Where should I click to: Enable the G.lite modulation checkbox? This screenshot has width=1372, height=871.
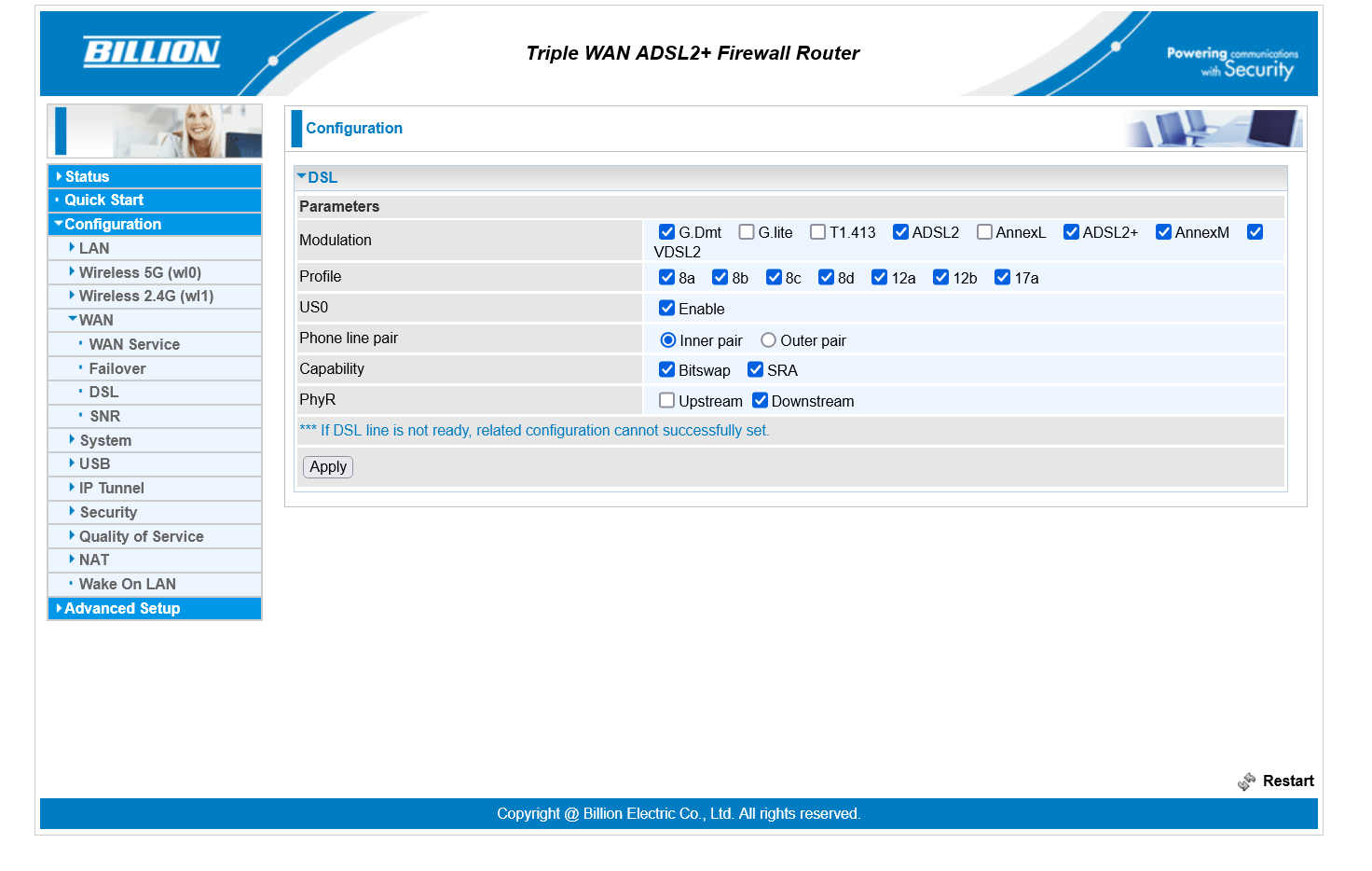pyautogui.click(x=747, y=232)
